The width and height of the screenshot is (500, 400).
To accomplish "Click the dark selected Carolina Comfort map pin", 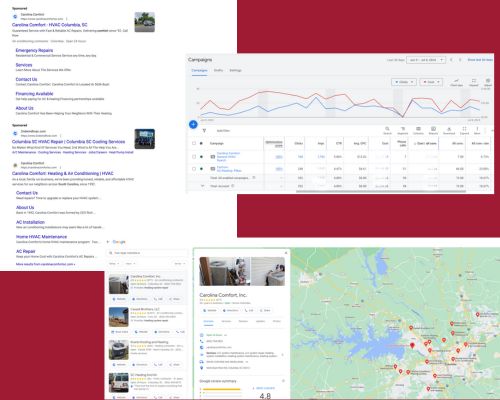I will coord(412,346).
